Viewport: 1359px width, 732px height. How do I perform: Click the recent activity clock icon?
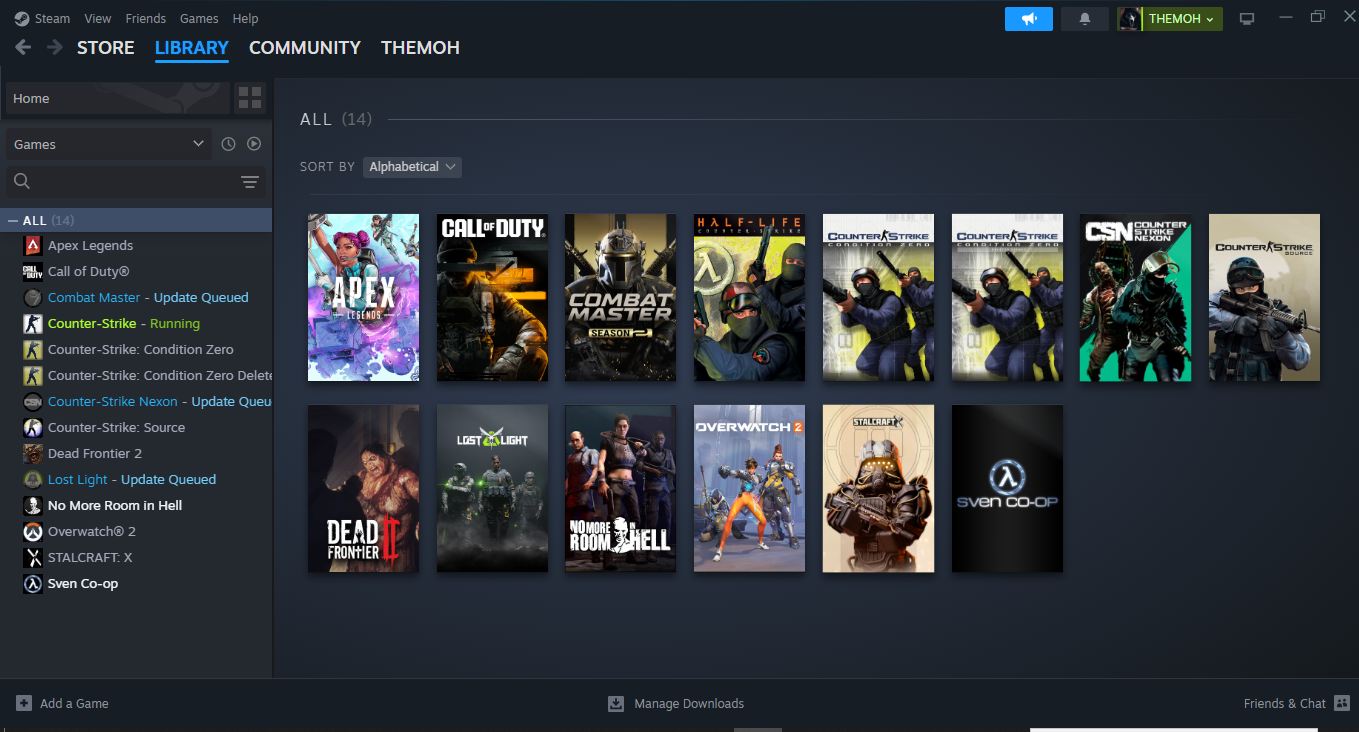point(228,144)
